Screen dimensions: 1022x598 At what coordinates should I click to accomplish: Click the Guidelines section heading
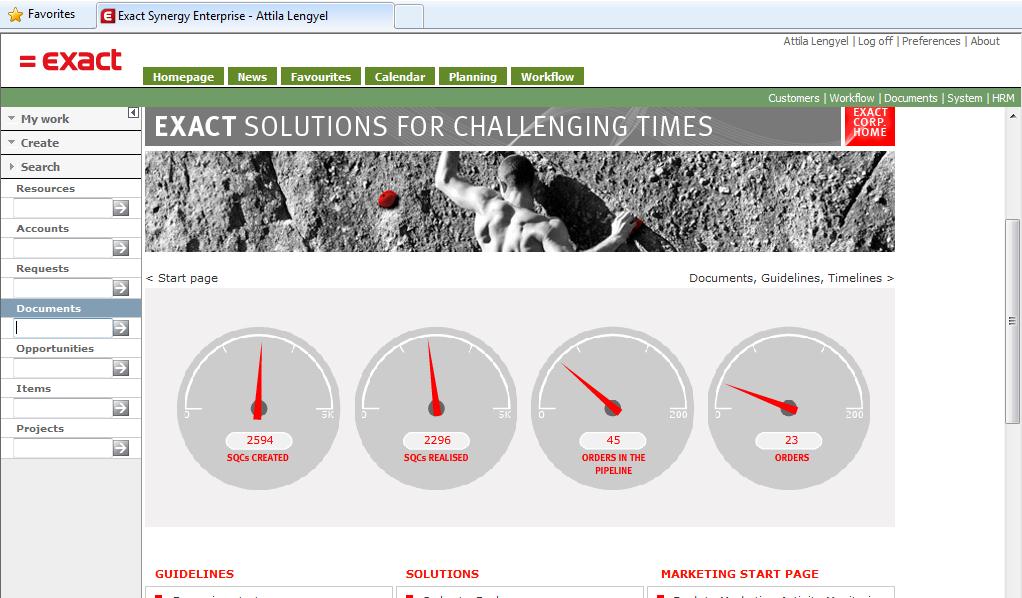pos(194,574)
